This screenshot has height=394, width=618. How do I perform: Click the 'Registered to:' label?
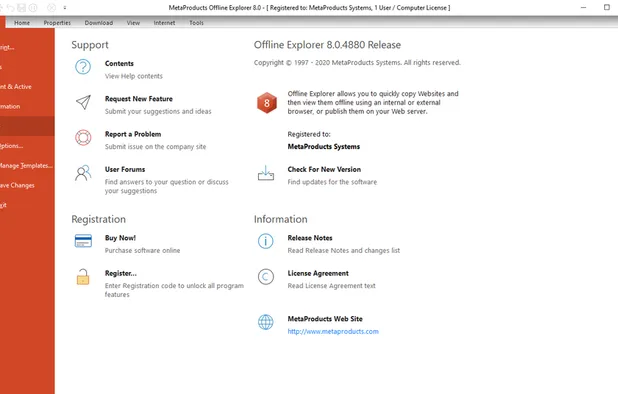click(x=309, y=134)
